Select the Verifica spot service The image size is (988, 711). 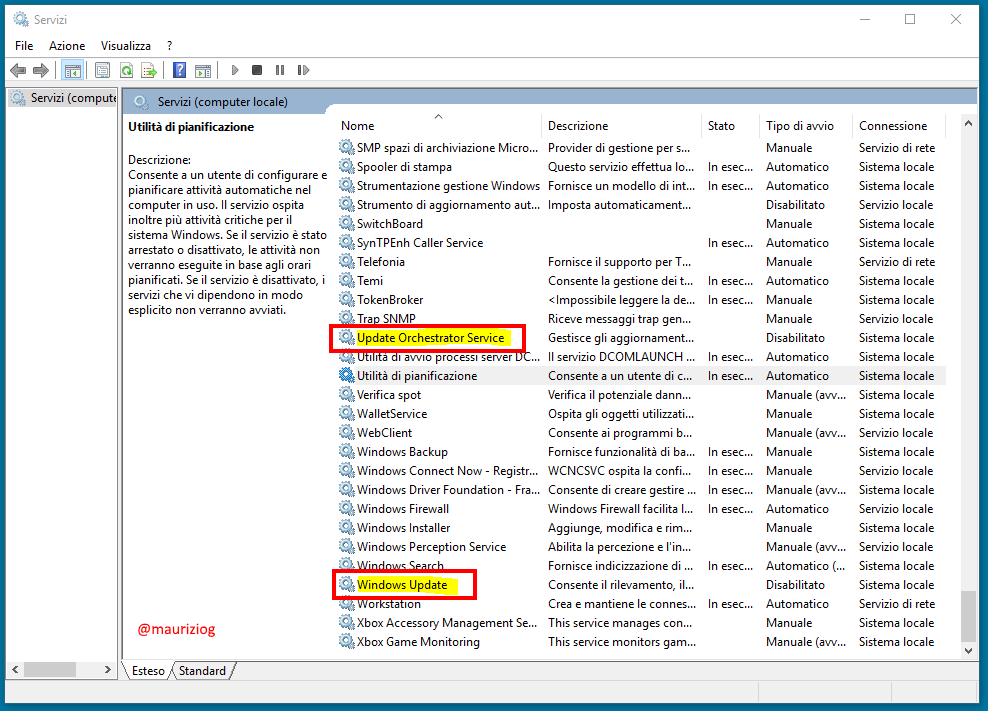(641, 395)
